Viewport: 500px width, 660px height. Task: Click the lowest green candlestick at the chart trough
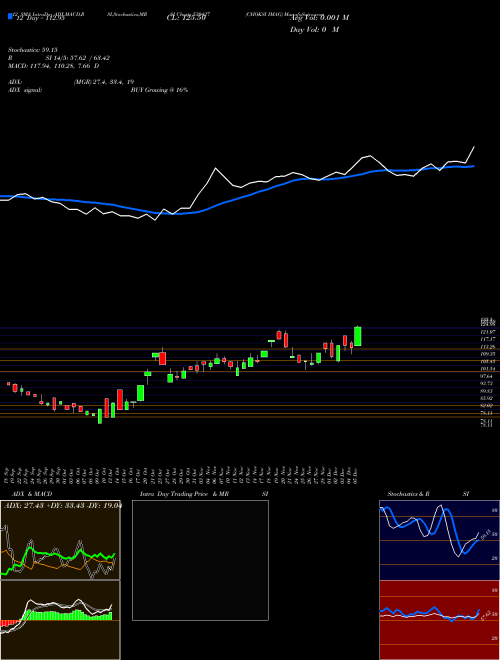(x=100, y=416)
